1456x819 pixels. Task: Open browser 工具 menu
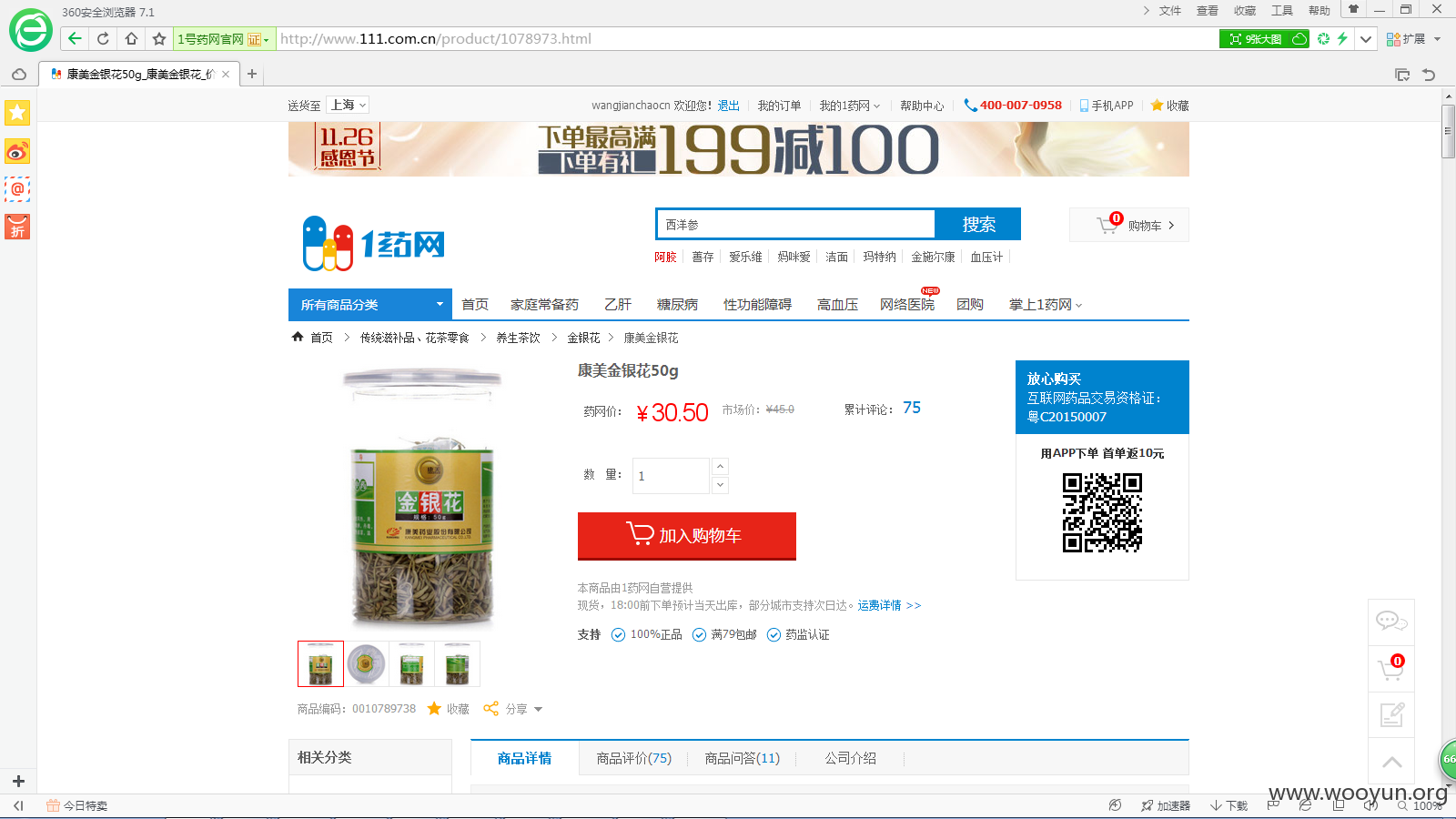point(1281,11)
